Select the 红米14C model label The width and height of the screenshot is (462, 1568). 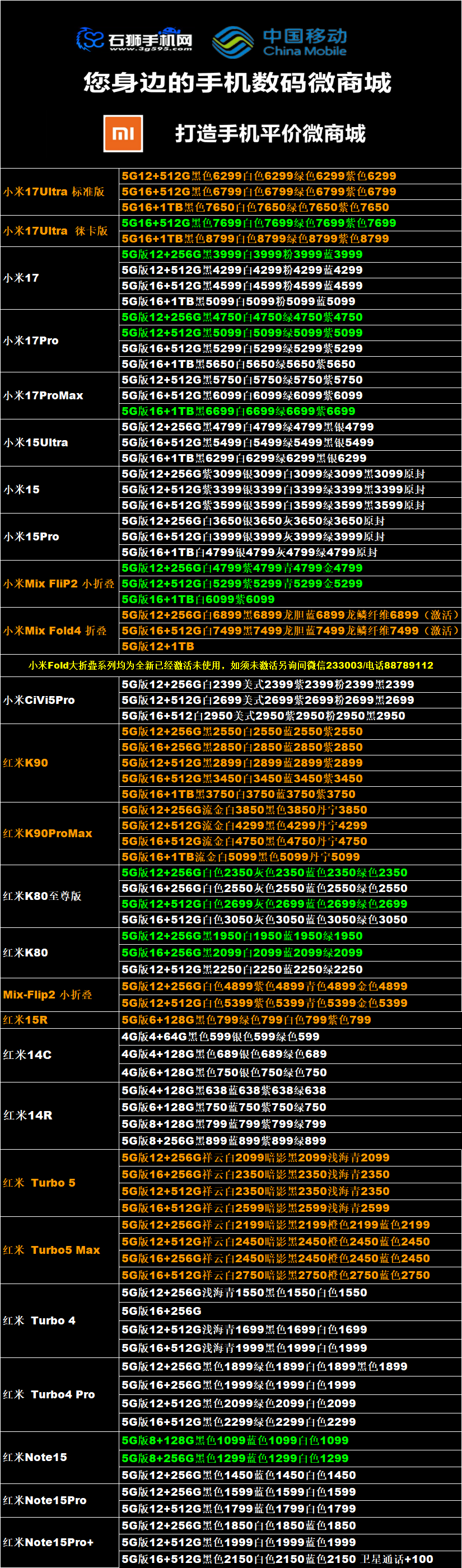click(27, 1055)
